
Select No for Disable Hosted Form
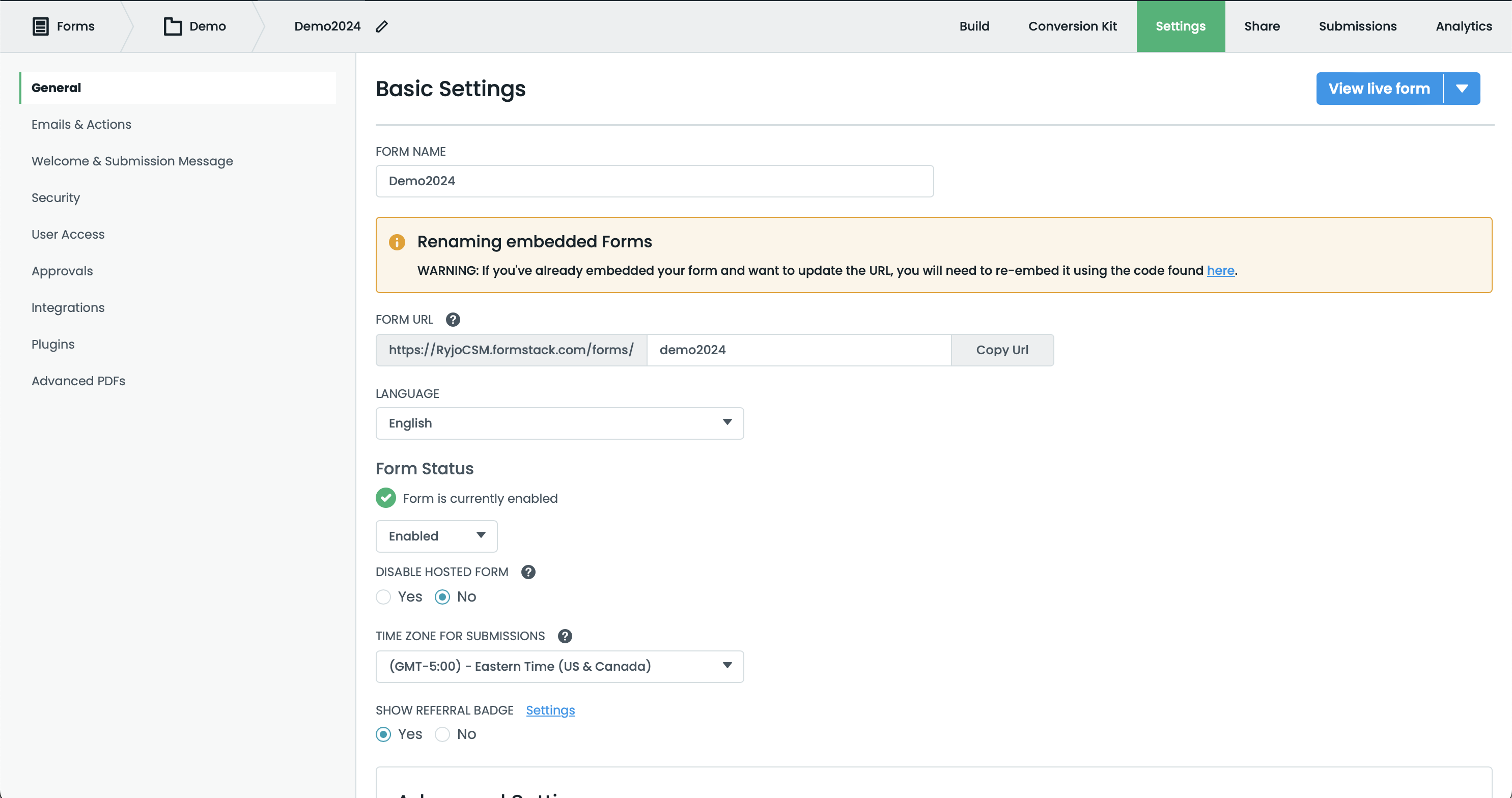[x=442, y=597]
